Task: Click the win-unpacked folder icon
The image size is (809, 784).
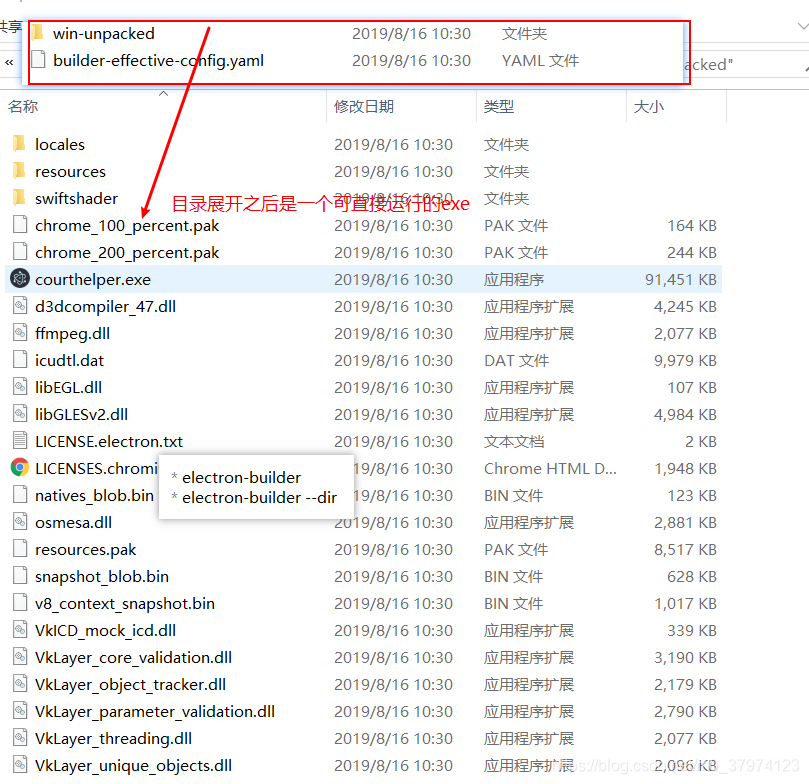Action: click(38, 33)
